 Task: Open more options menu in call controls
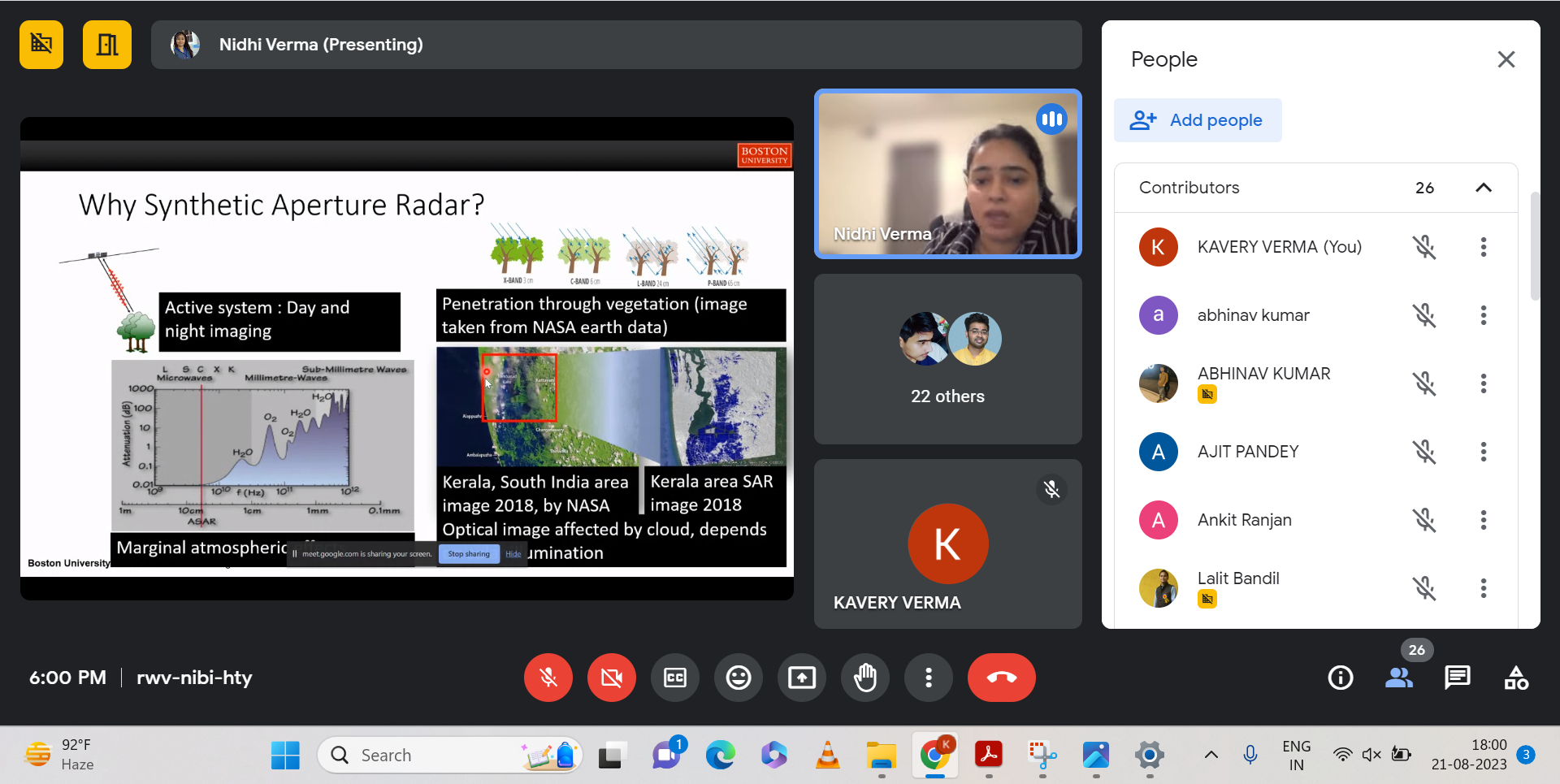(928, 678)
